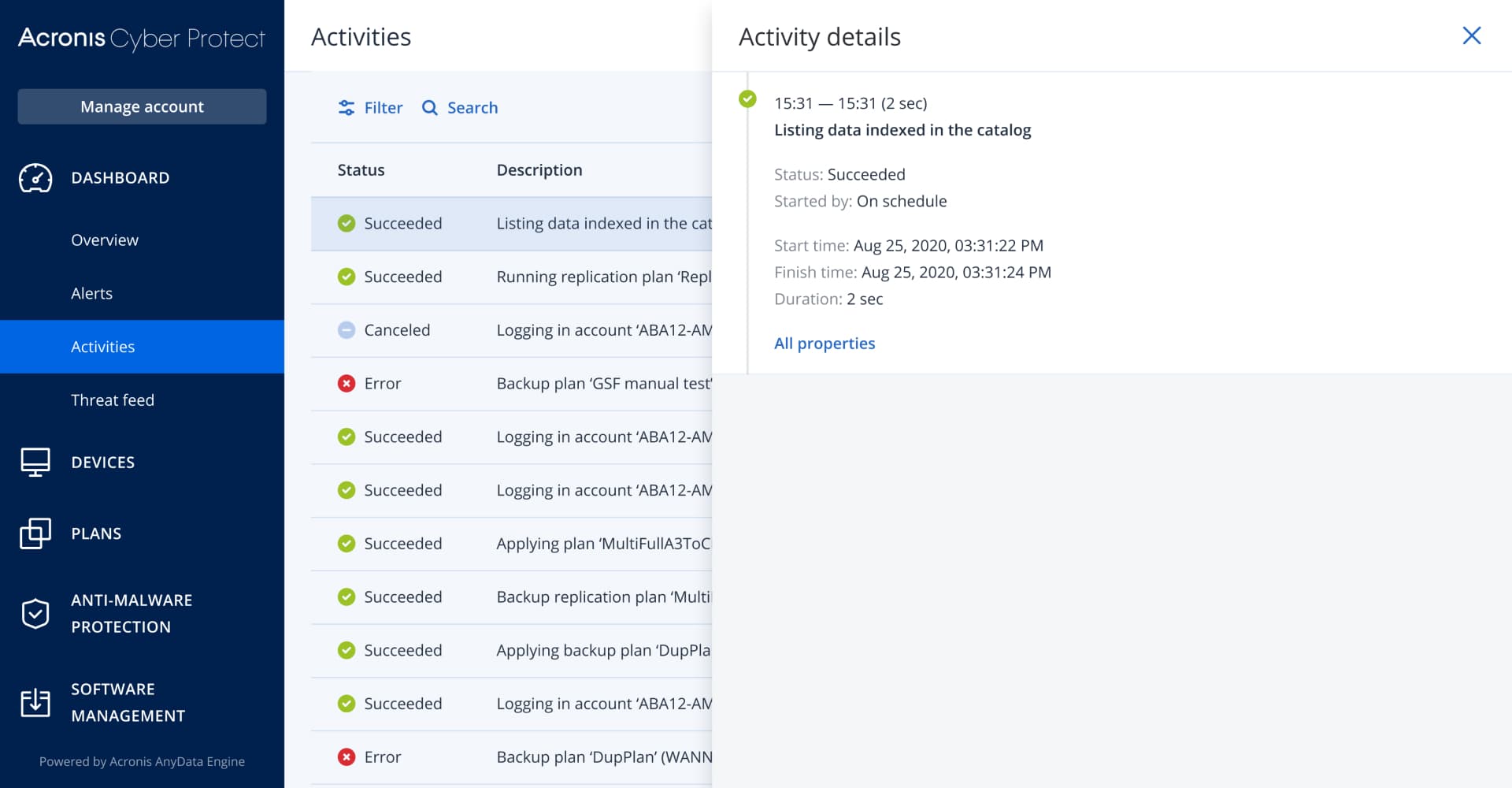The width and height of the screenshot is (1512, 788).
Task: Select the Devices monitor icon
Action: pyautogui.click(x=33, y=462)
